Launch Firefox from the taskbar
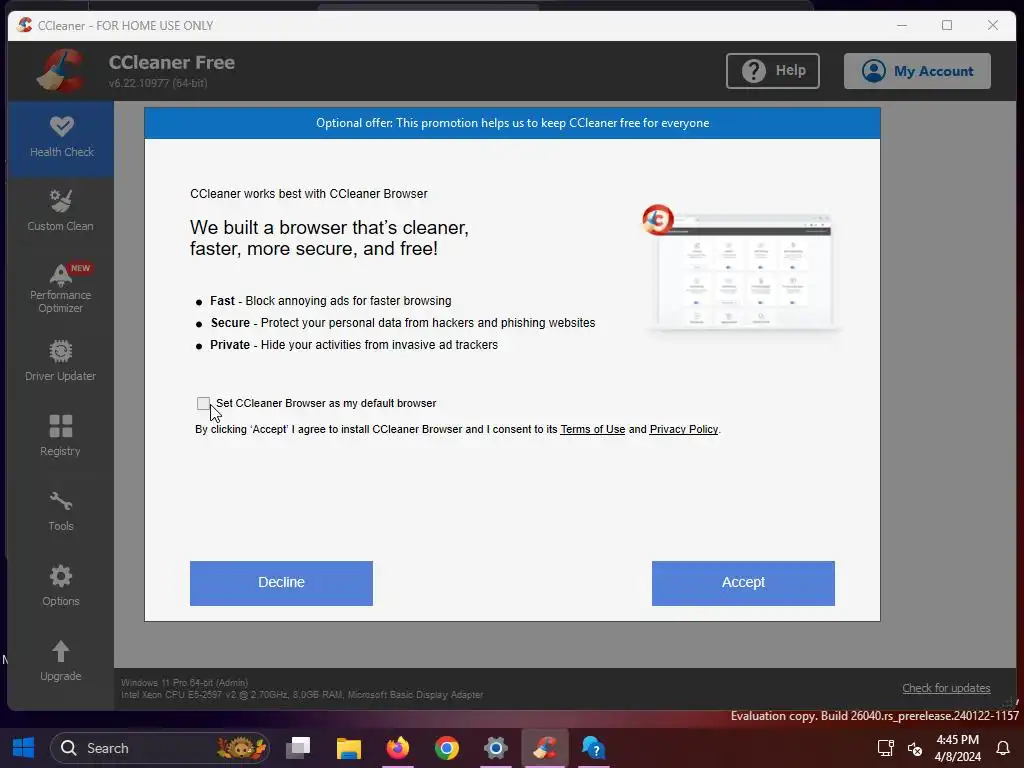Screen dimensions: 1024x768 pyautogui.click(x=397, y=748)
